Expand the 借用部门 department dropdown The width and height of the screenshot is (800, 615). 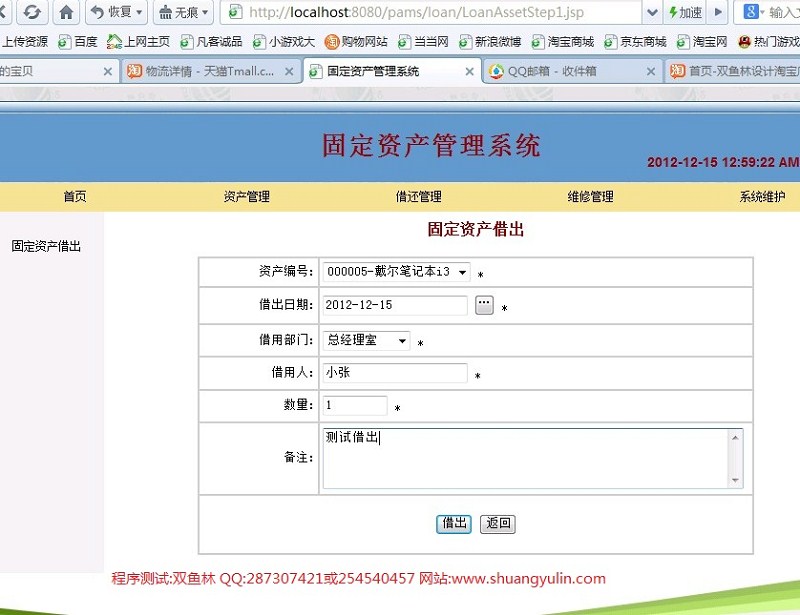[x=366, y=340]
